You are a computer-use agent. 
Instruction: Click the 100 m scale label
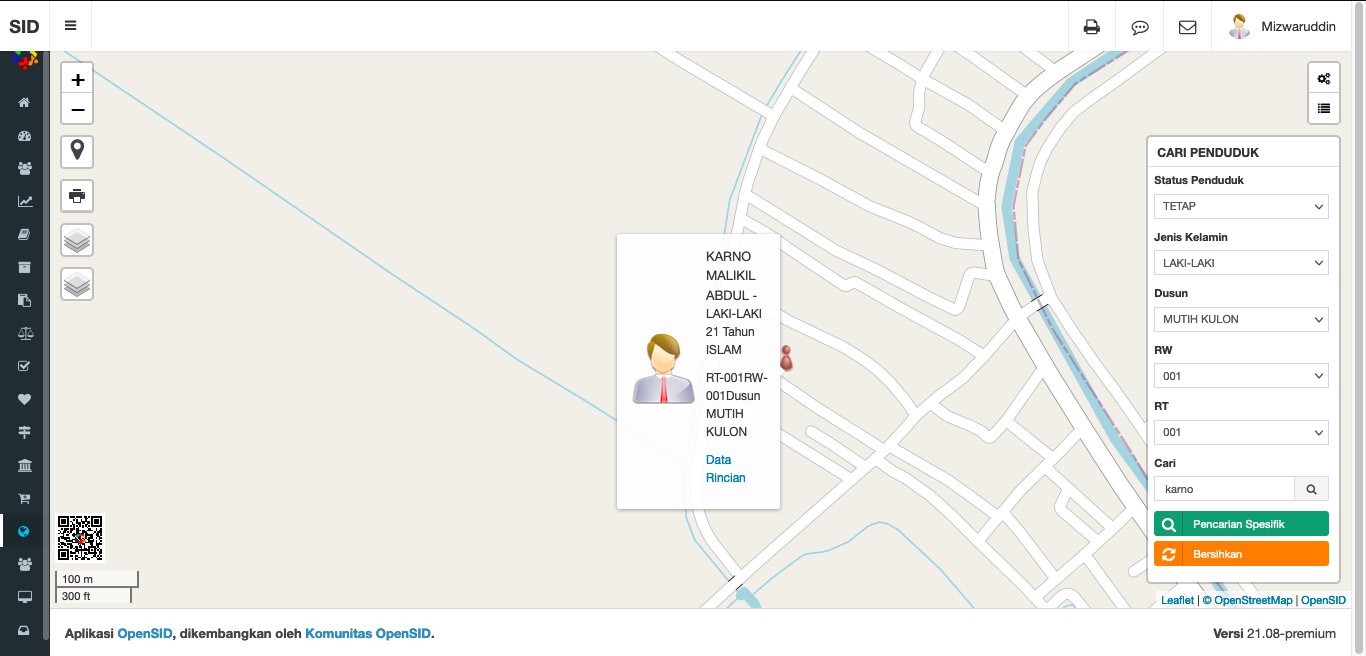point(77,579)
